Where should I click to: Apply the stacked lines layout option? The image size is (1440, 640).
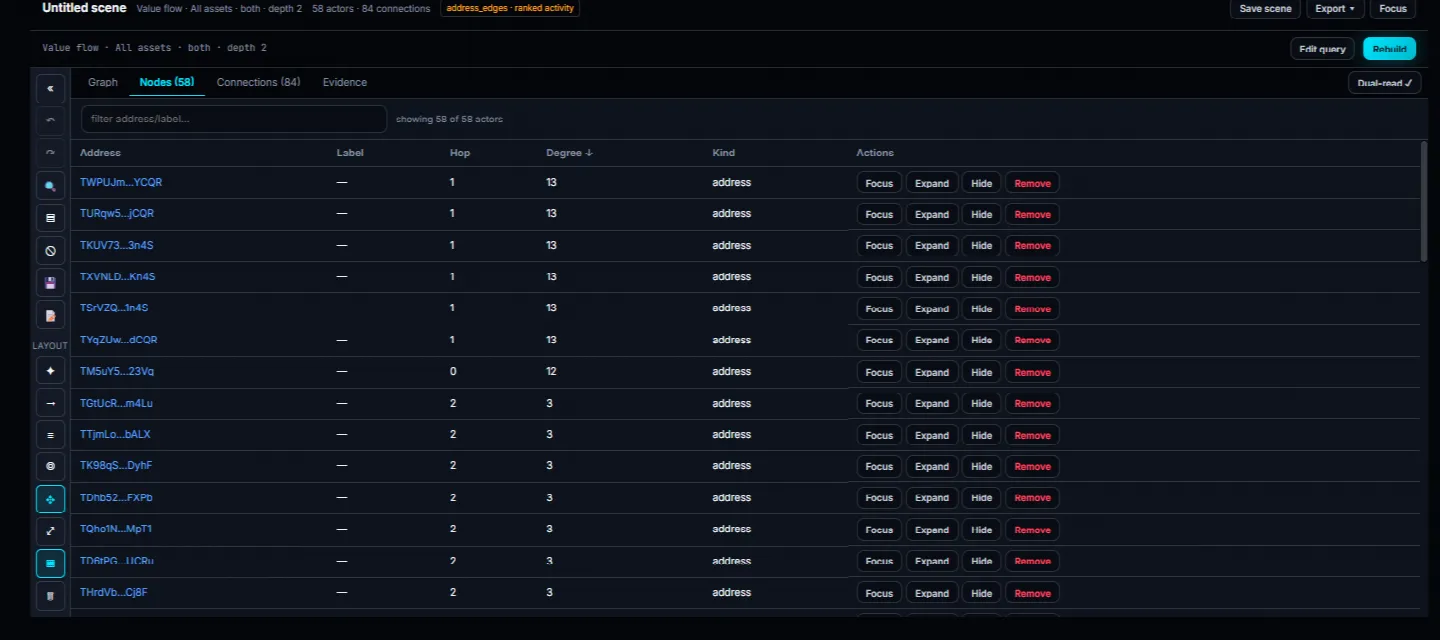(51, 435)
